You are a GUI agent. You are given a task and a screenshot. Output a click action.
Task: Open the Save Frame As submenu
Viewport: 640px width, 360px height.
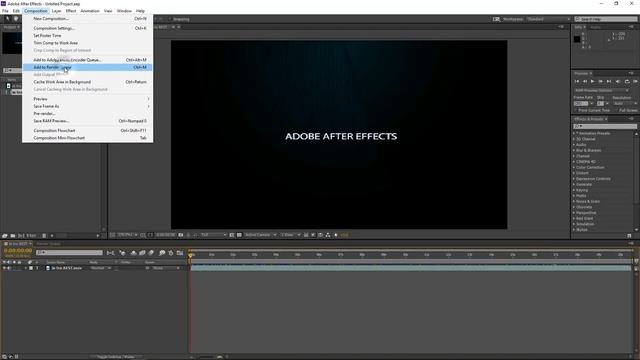(x=88, y=106)
